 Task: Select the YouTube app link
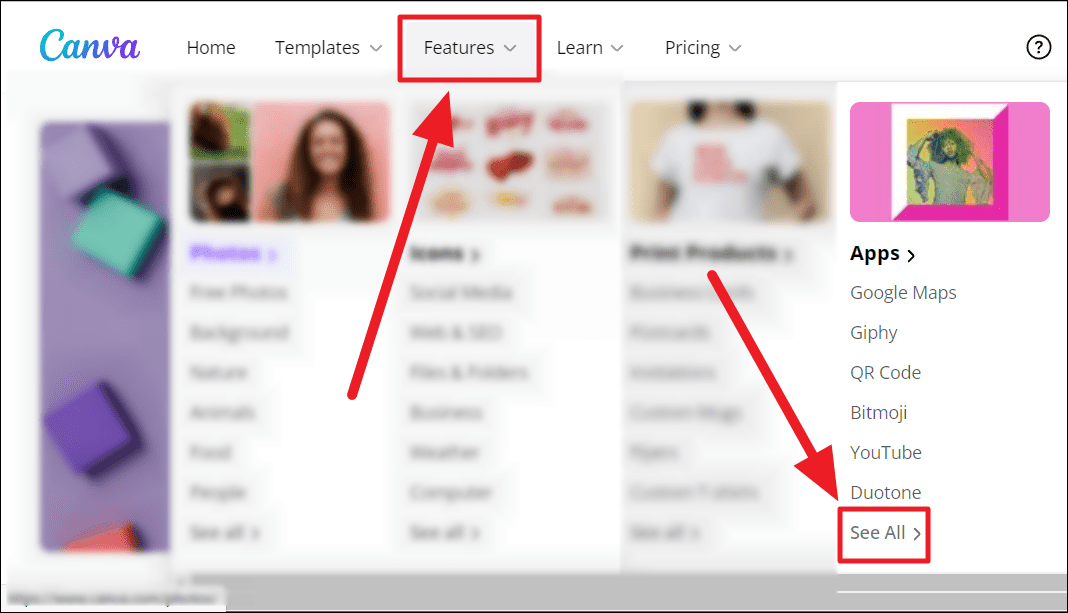coord(885,452)
